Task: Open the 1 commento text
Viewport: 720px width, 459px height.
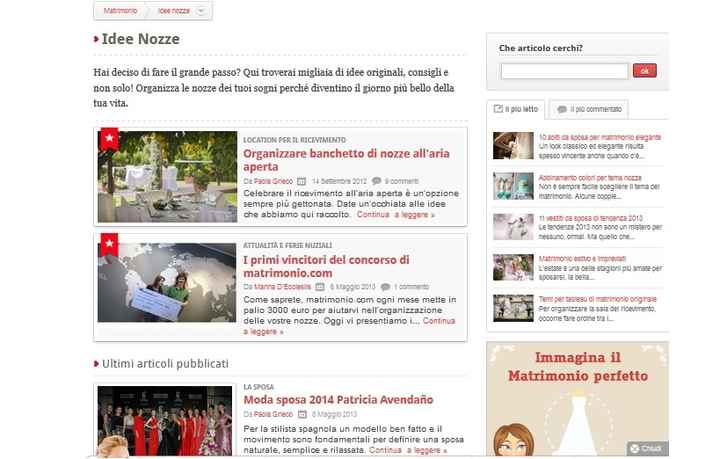Action: click(x=411, y=287)
